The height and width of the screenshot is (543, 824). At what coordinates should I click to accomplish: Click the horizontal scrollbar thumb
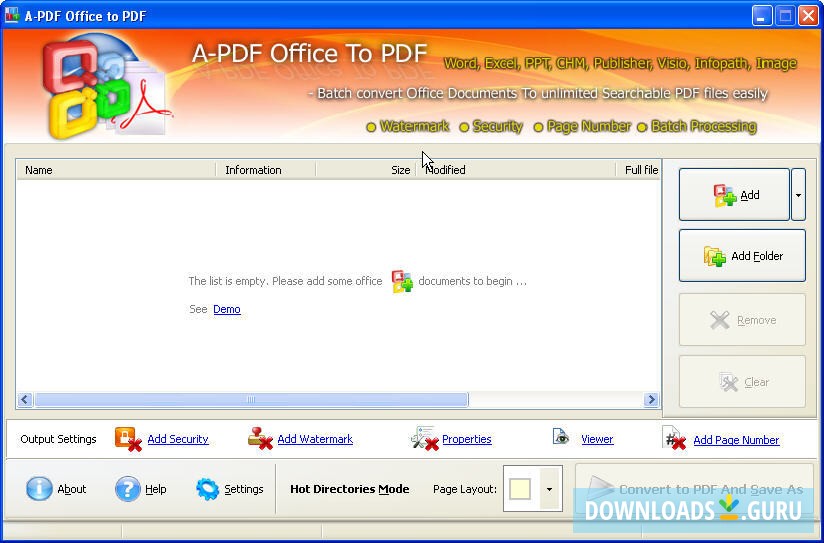pyautogui.click(x=251, y=399)
